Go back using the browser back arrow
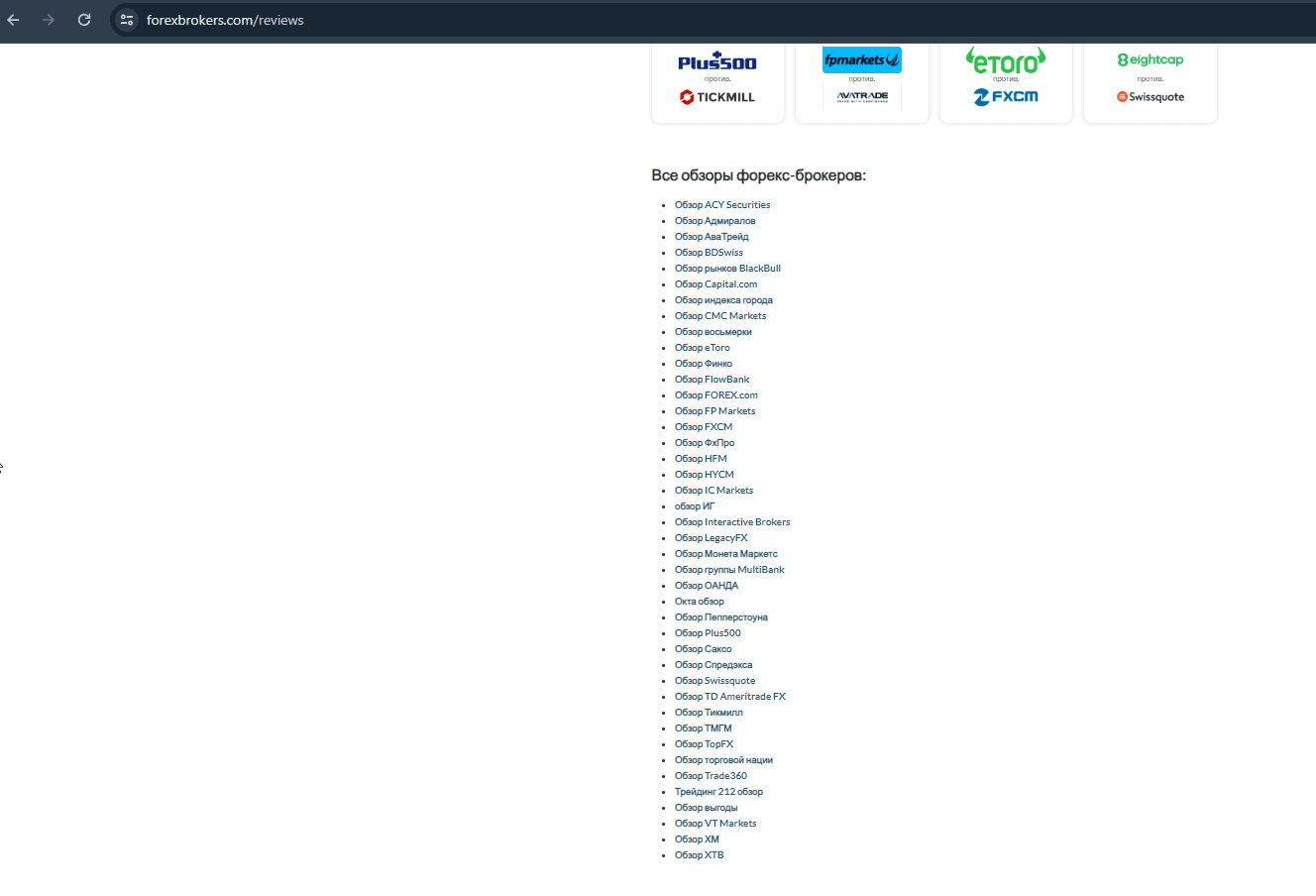The width and height of the screenshot is (1316, 896). 13,20
